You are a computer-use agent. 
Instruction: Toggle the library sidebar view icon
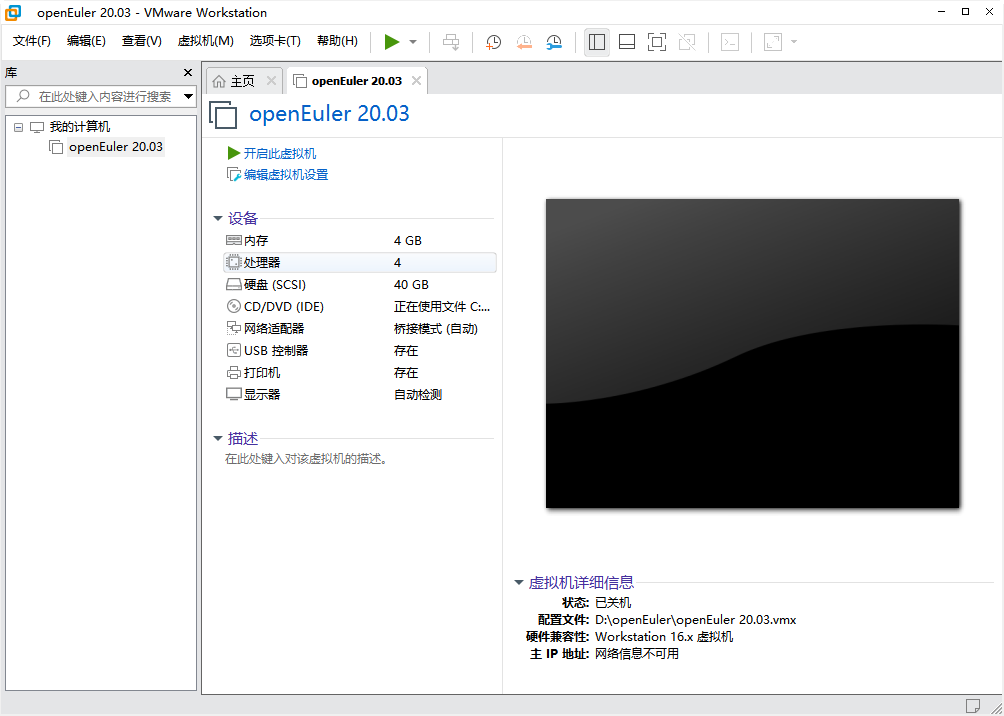pos(597,42)
